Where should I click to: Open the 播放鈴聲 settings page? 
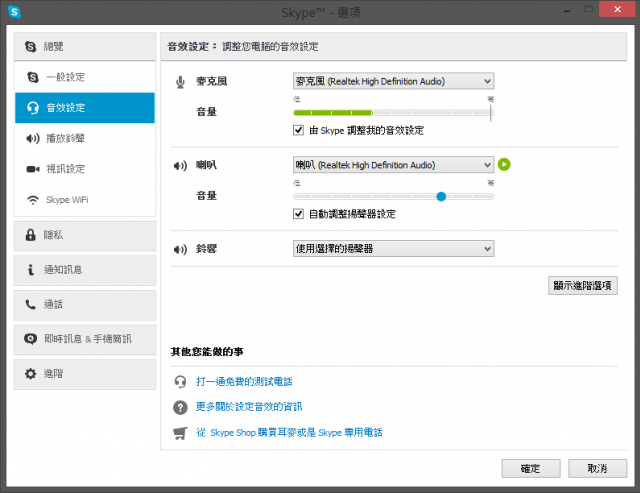(x=66, y=138)
